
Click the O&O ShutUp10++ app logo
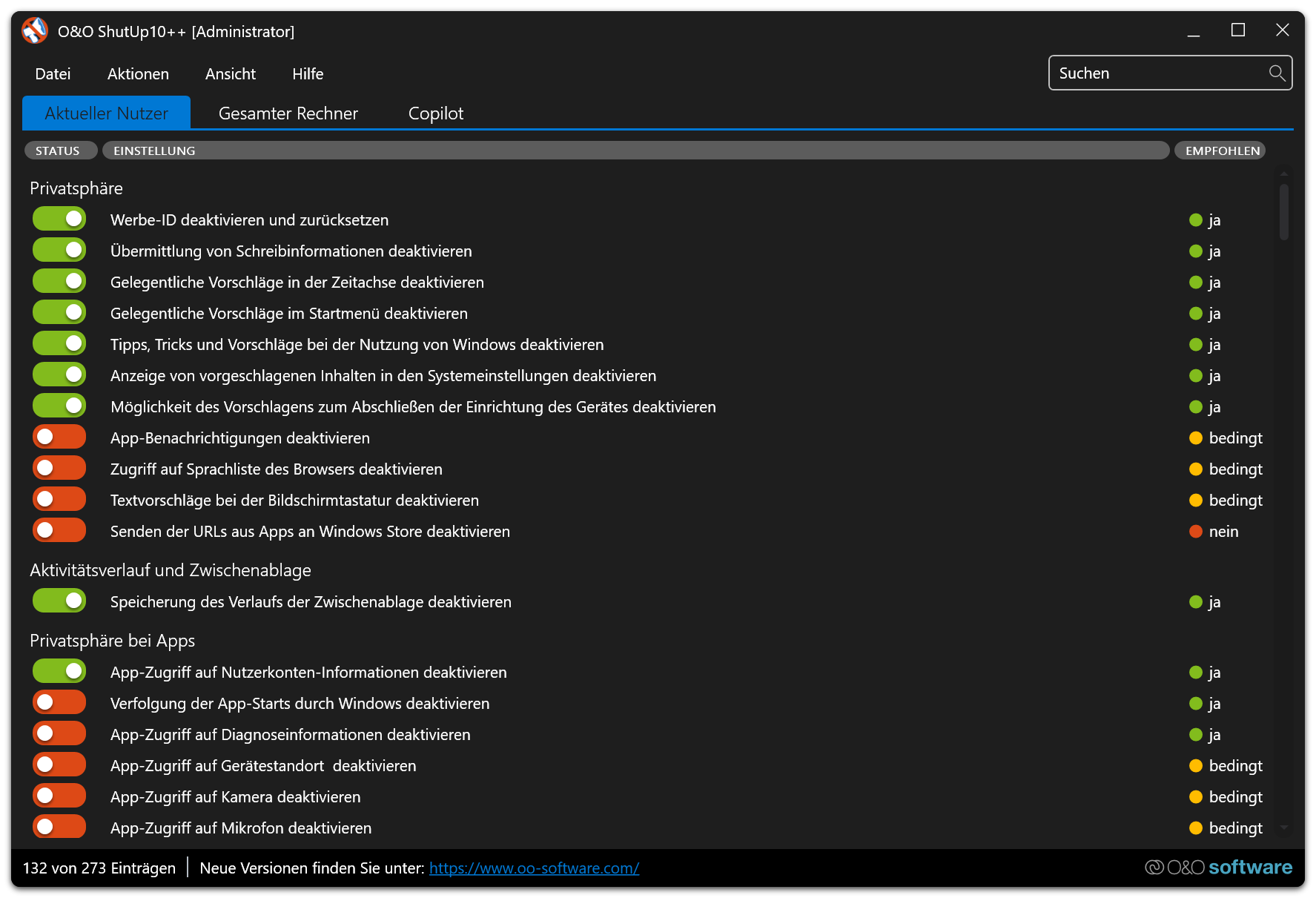pos(34,31)
